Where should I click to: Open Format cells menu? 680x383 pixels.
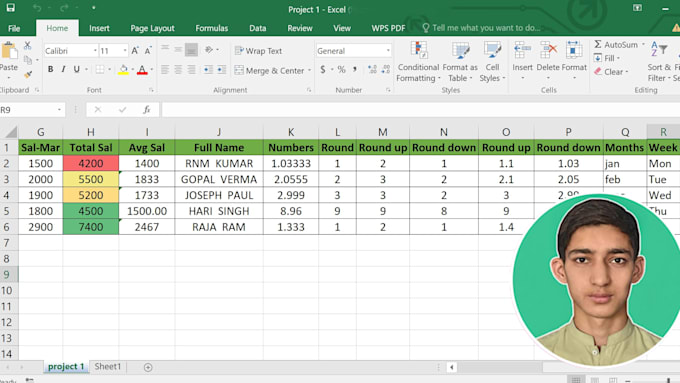point(574,61)
